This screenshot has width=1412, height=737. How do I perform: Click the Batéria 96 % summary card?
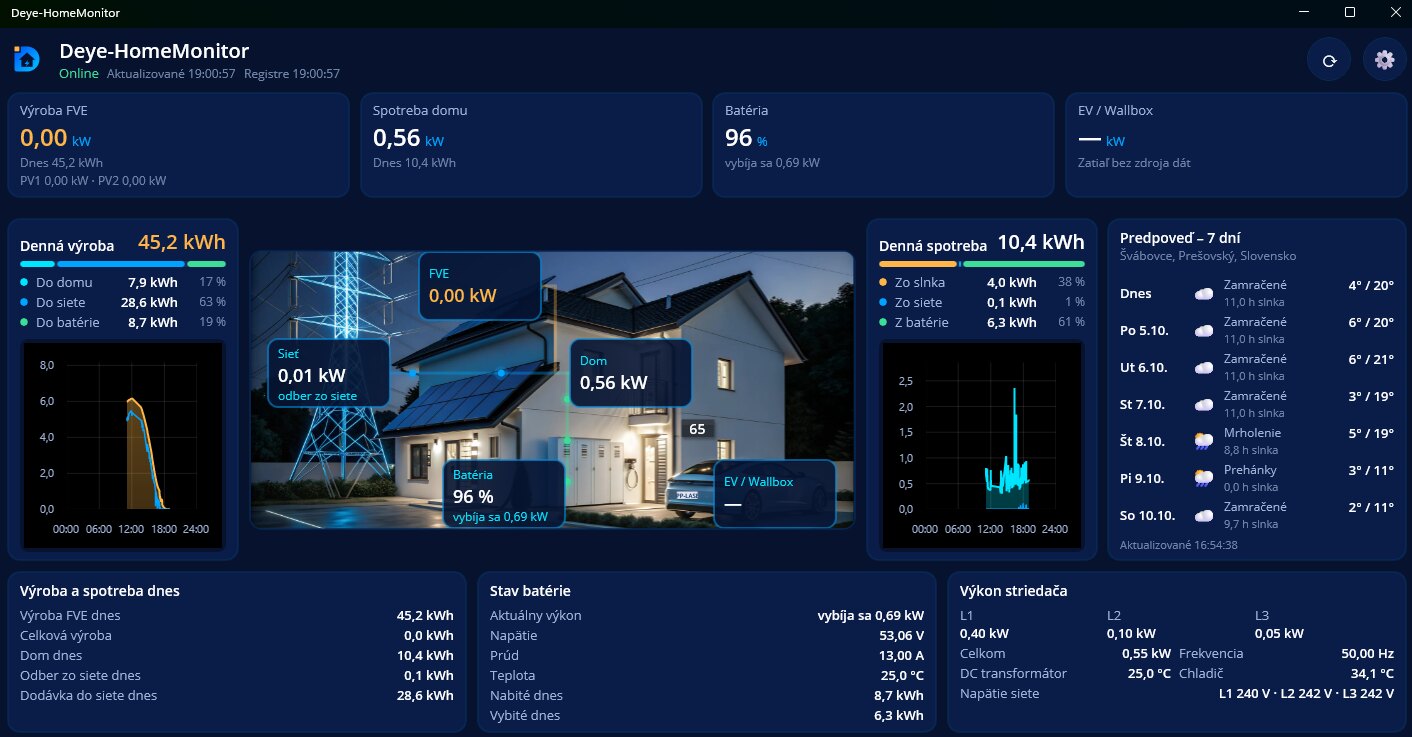(x=883, y=145)
